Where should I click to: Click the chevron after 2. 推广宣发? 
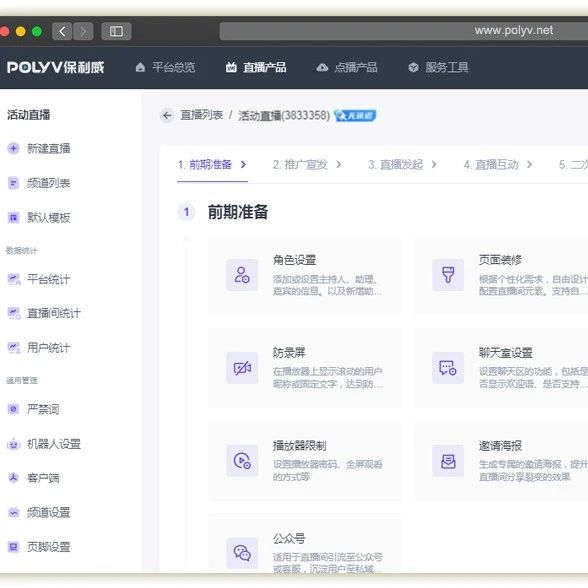pyautogui.click(x=339, y=164)
